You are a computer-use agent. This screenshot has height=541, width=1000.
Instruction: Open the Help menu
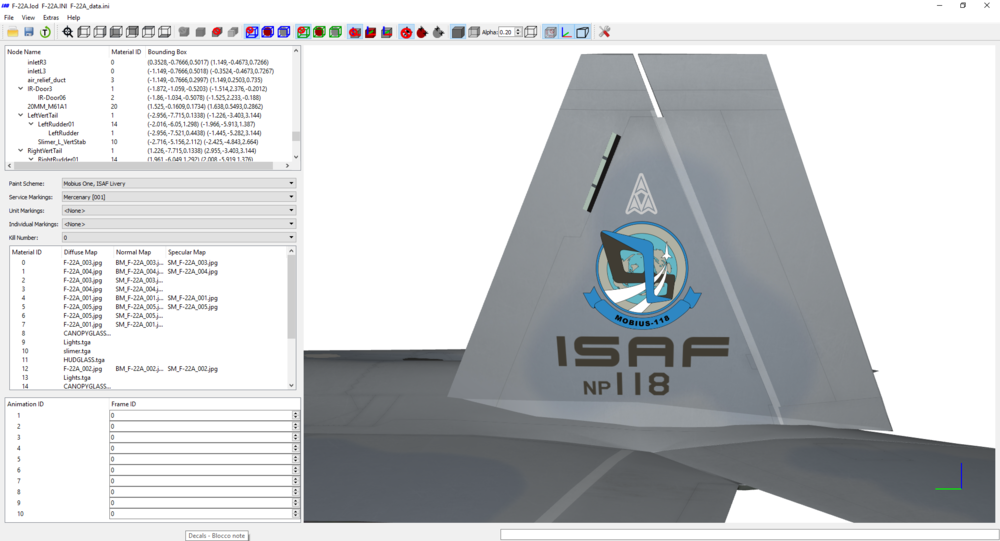coord(74,18)
